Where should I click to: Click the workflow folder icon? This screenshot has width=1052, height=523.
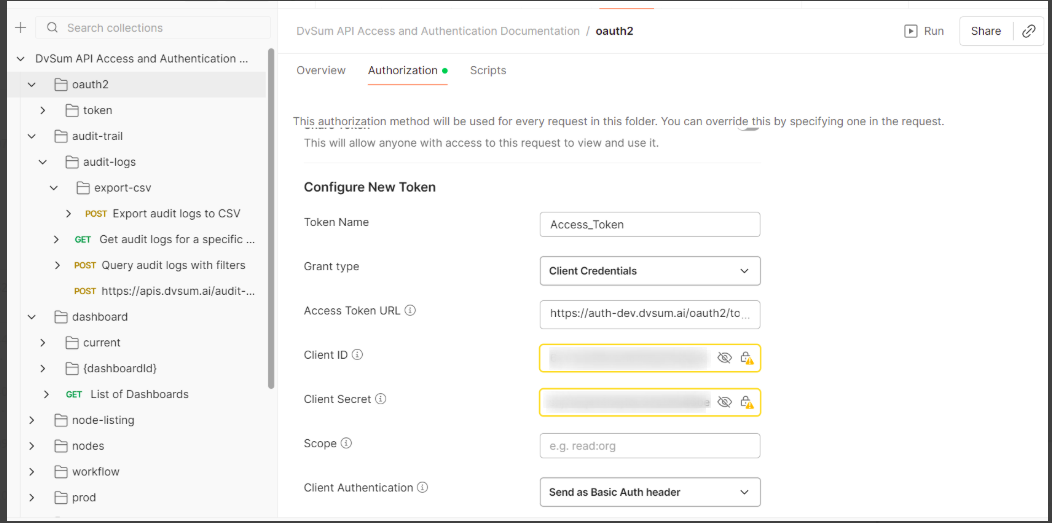(x=62, y=471)
